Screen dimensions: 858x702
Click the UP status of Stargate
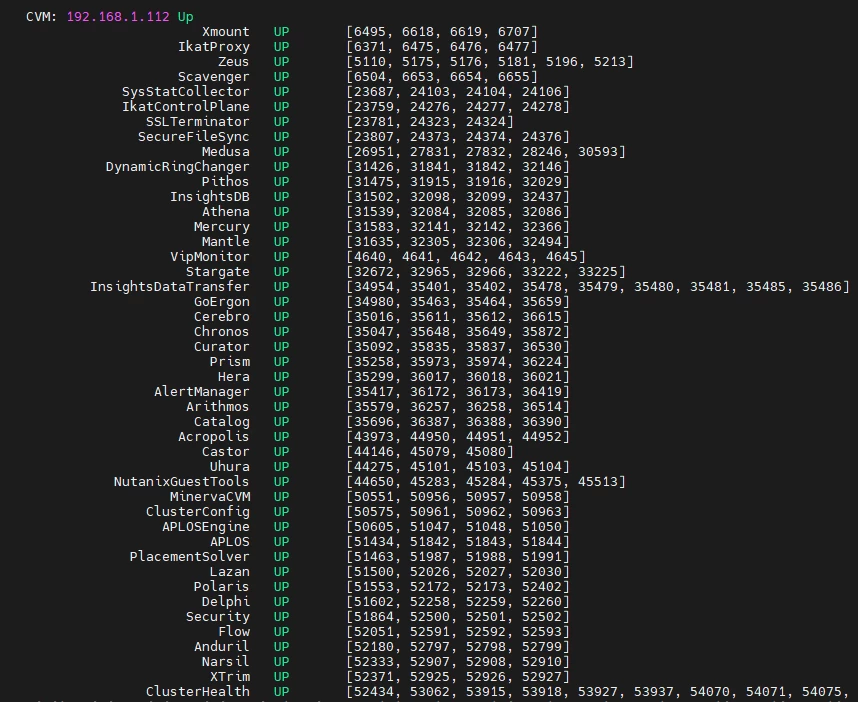pyautogui.click(x=281, y=272)
